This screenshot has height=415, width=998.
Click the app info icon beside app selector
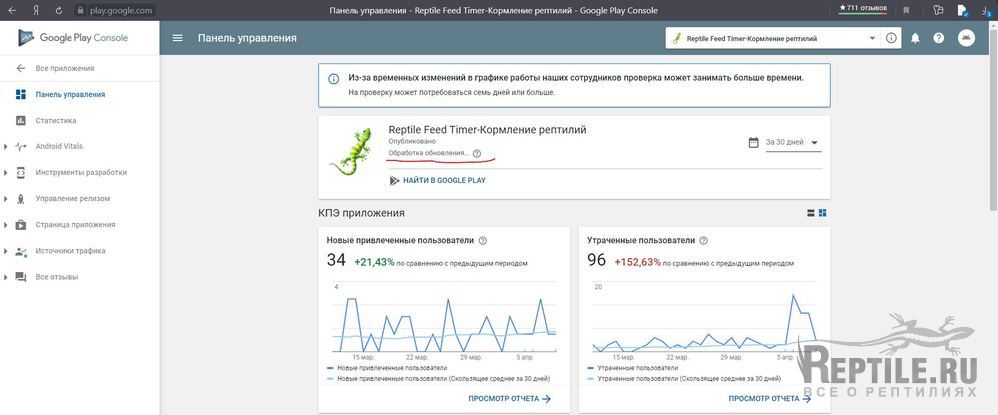890,38
